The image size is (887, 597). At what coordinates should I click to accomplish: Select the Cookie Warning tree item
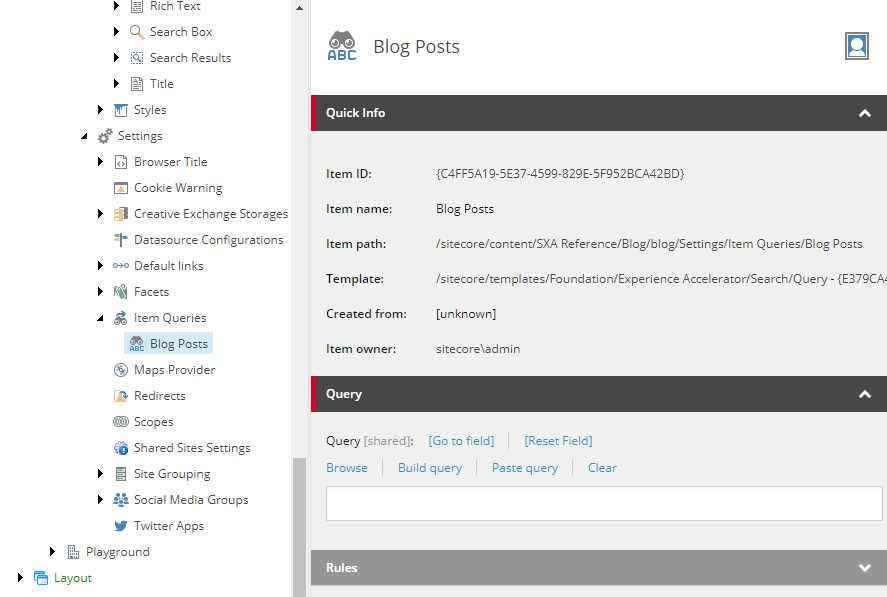(x=178, y=188)
